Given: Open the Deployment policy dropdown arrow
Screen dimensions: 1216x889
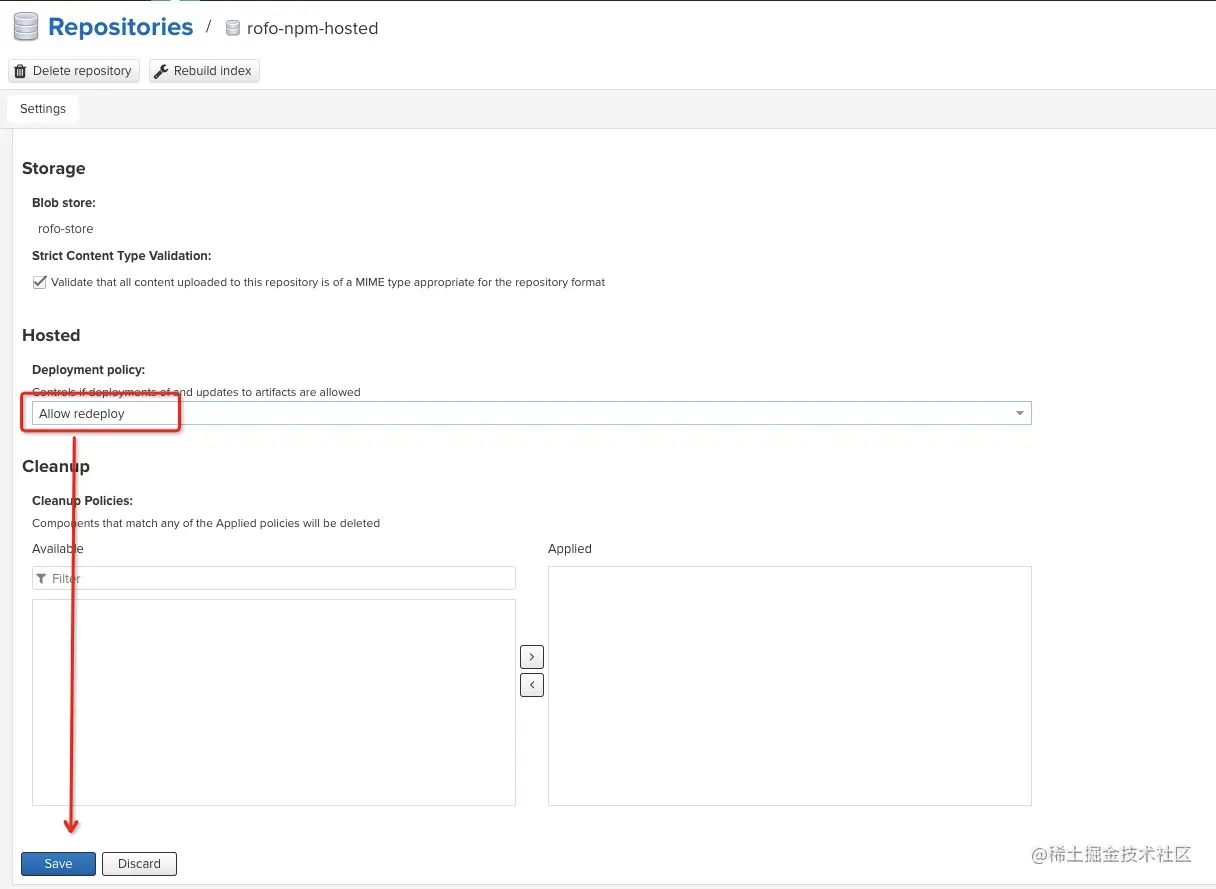Looking at the screenshot, I should pos(1020,414).
